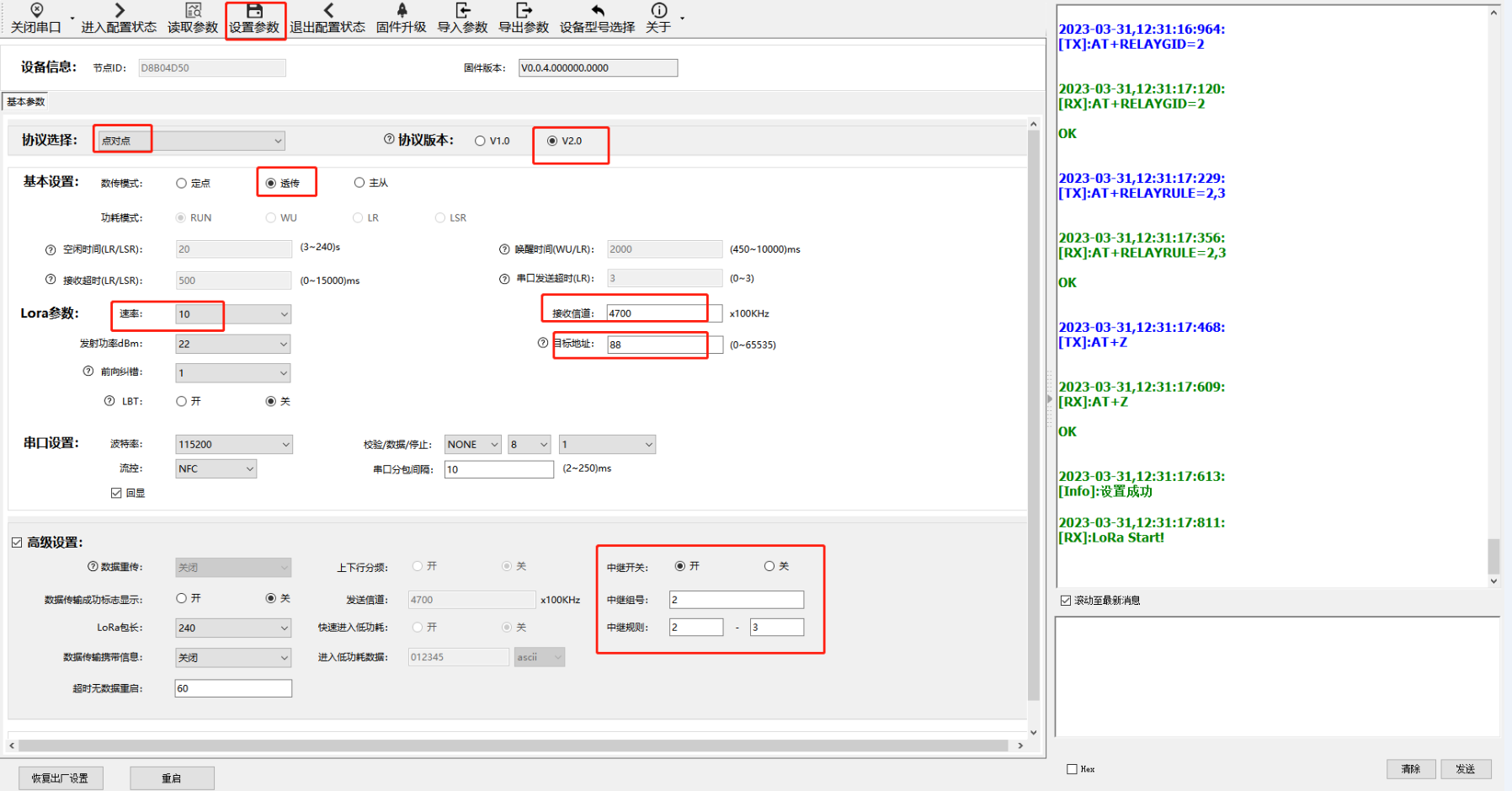Click the 设置参数 save icon
Viewport: 1512px width, 791px height.
pyautogui.click(x=254, y=11)
